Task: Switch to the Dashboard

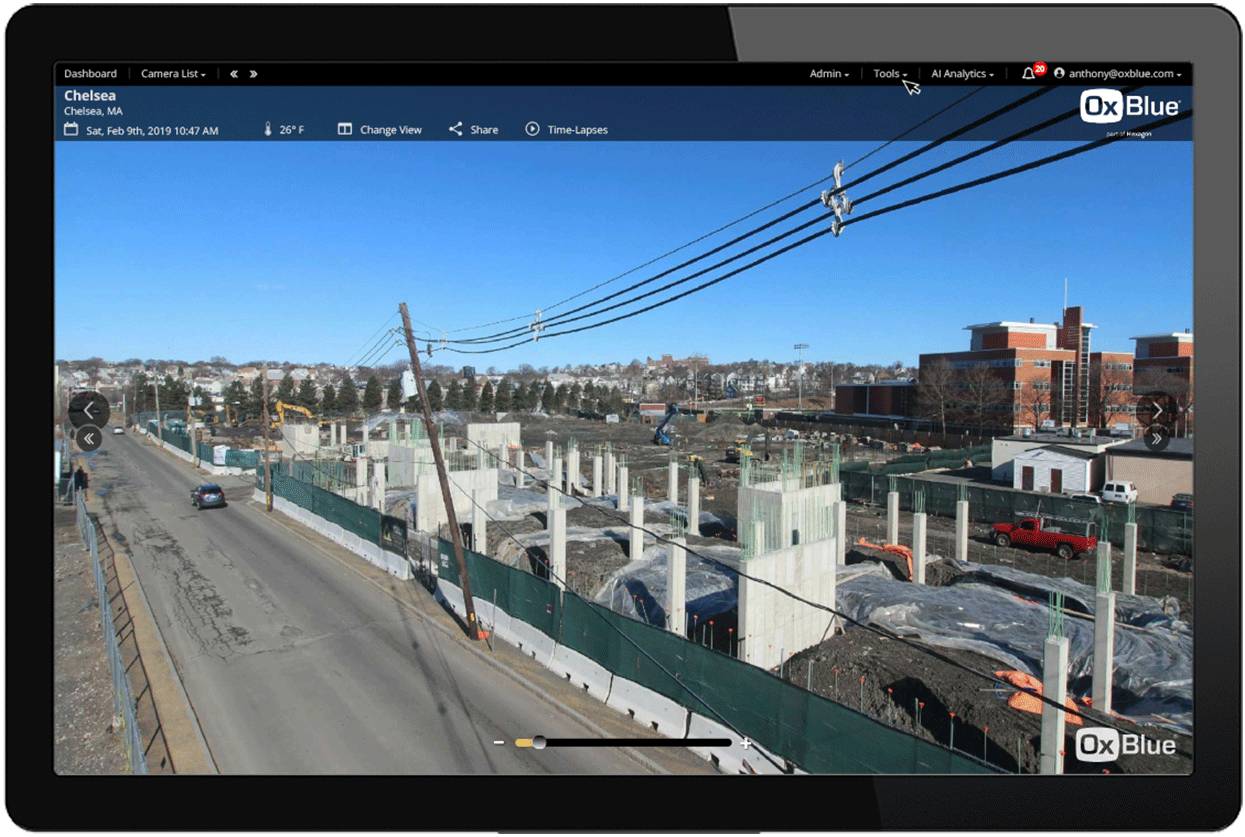Action: (x=90, y=73)
